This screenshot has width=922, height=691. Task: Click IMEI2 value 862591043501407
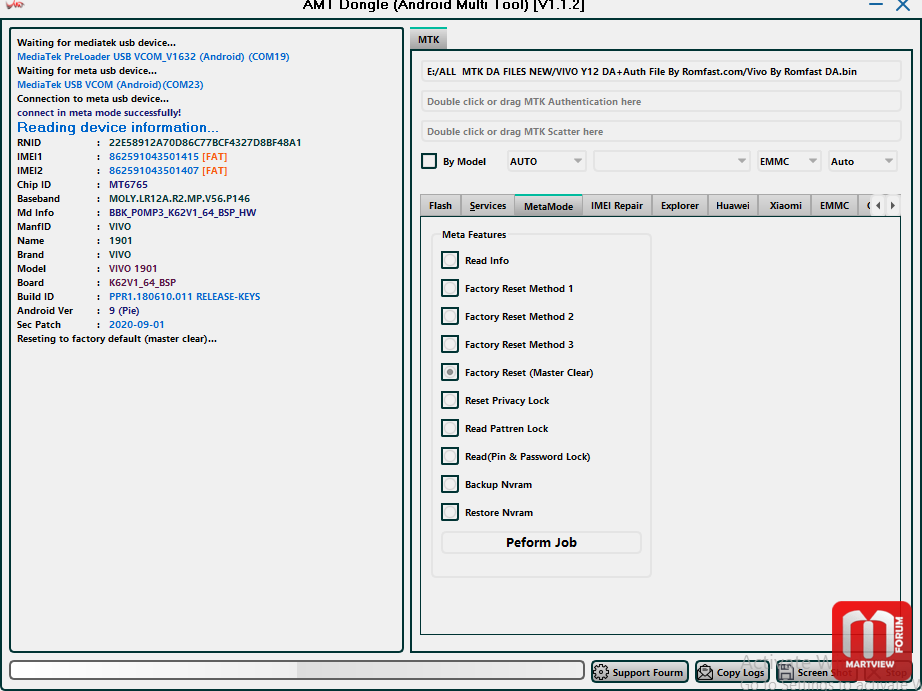[x=153, y=171]
